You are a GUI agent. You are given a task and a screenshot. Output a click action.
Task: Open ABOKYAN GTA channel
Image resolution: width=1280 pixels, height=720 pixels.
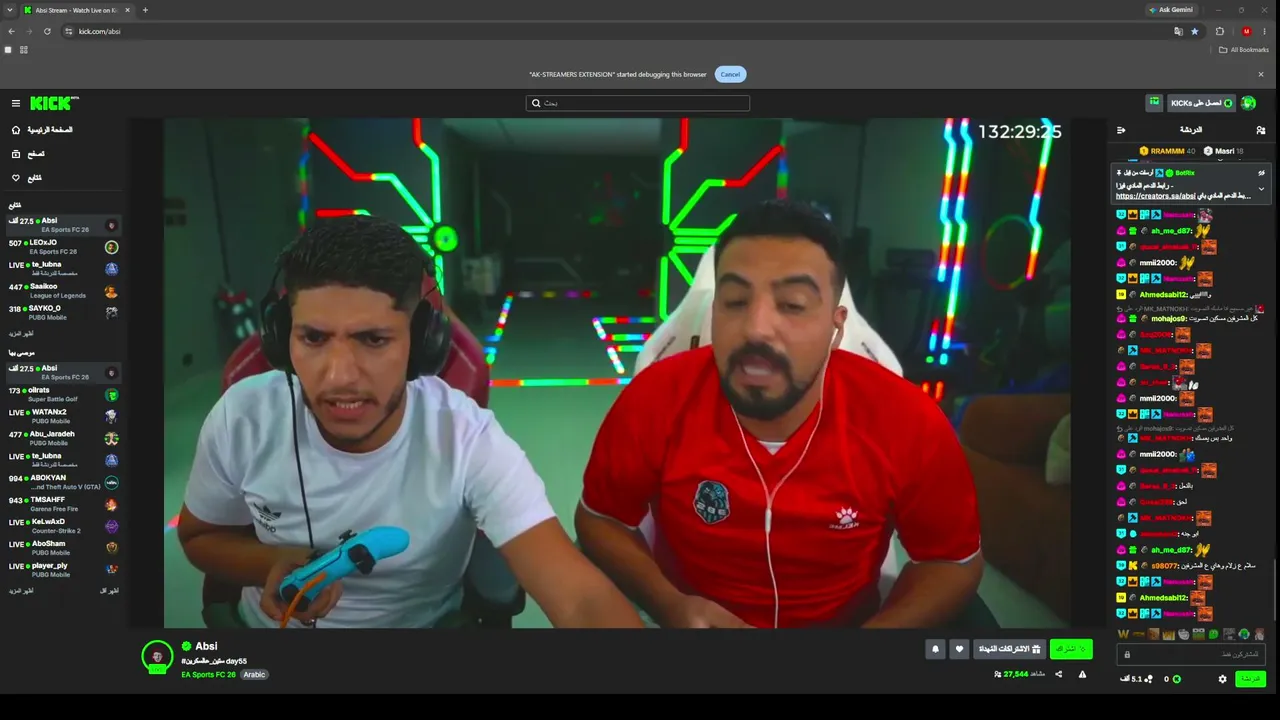(x=63, y=483)
